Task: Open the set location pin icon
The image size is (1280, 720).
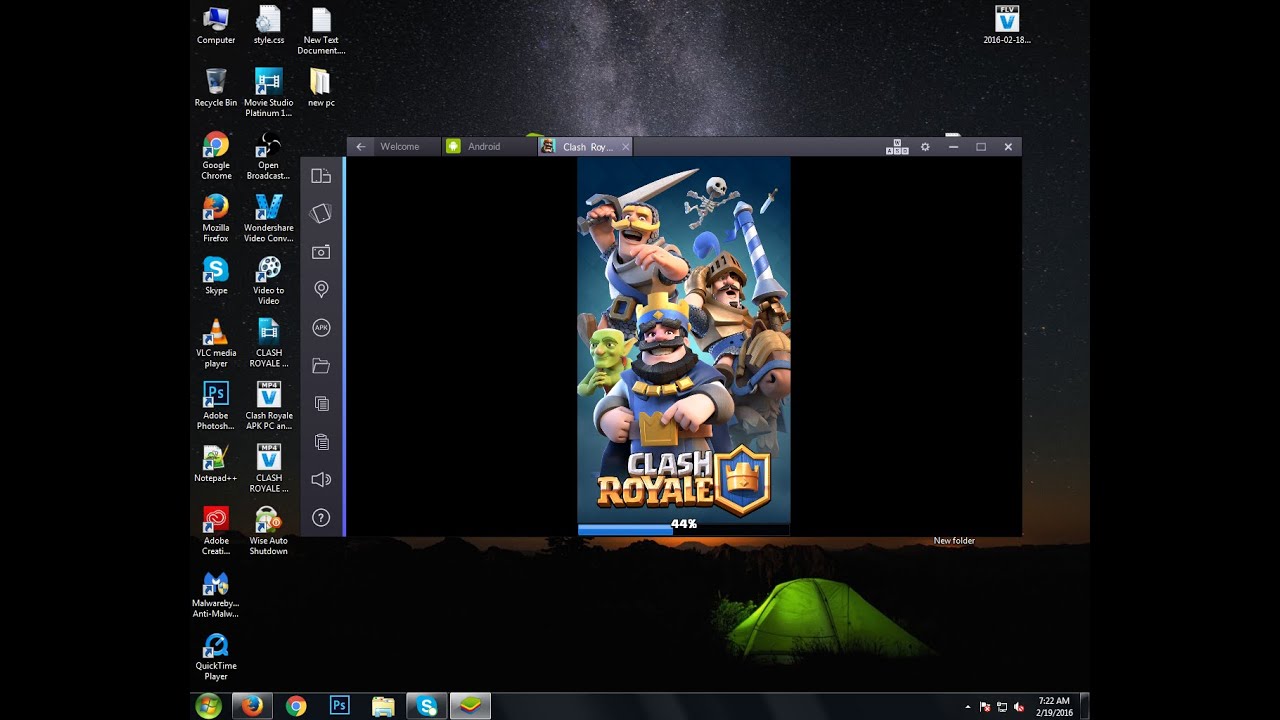Action: [x=321, y=289]
